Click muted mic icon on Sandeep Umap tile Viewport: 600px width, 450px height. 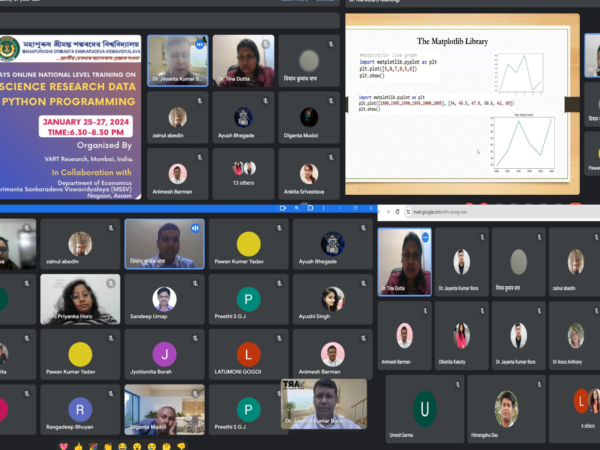pos(195,284)
